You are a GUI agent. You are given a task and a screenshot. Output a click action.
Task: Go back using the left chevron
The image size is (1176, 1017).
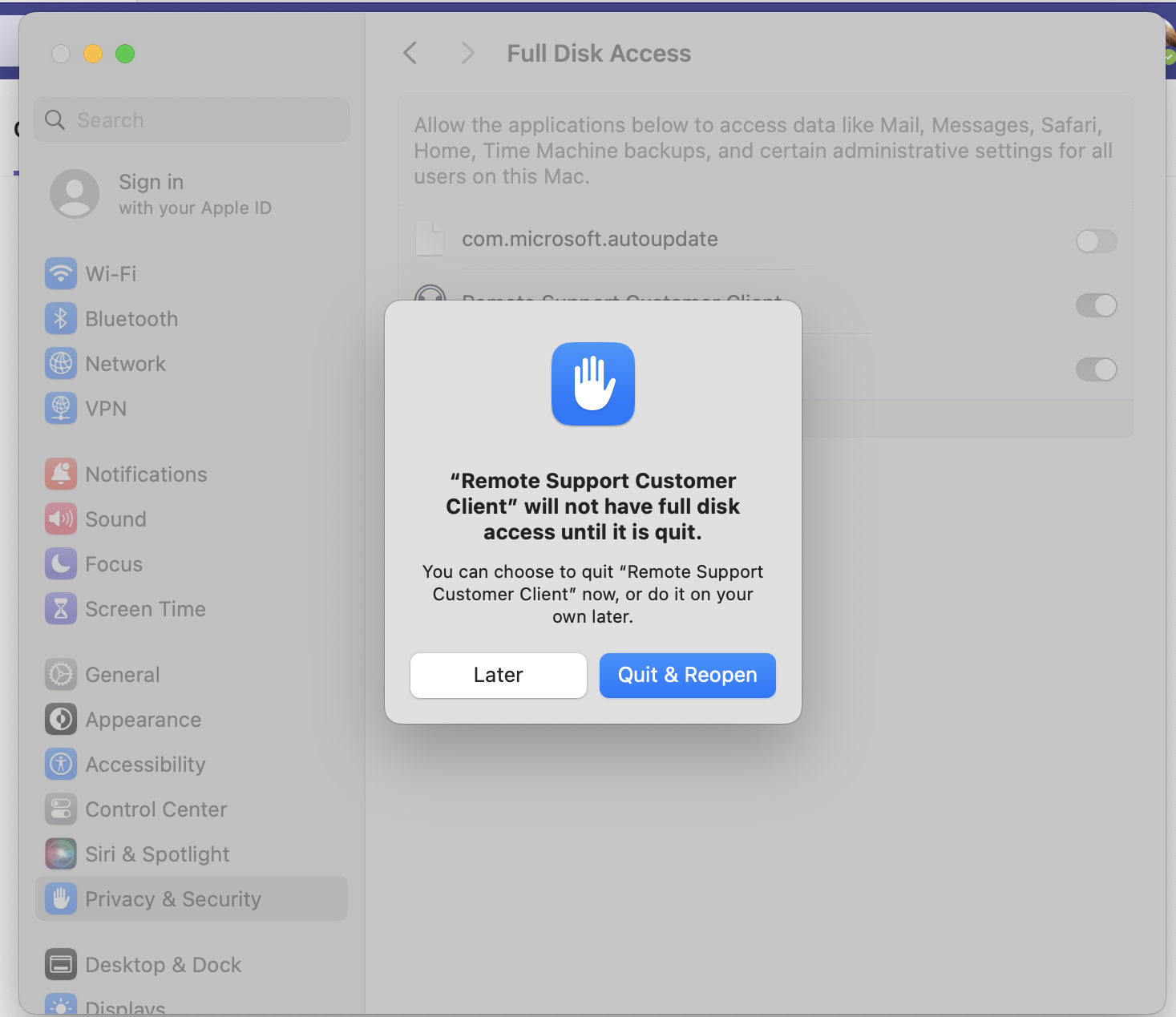click(x=410, y=54)
